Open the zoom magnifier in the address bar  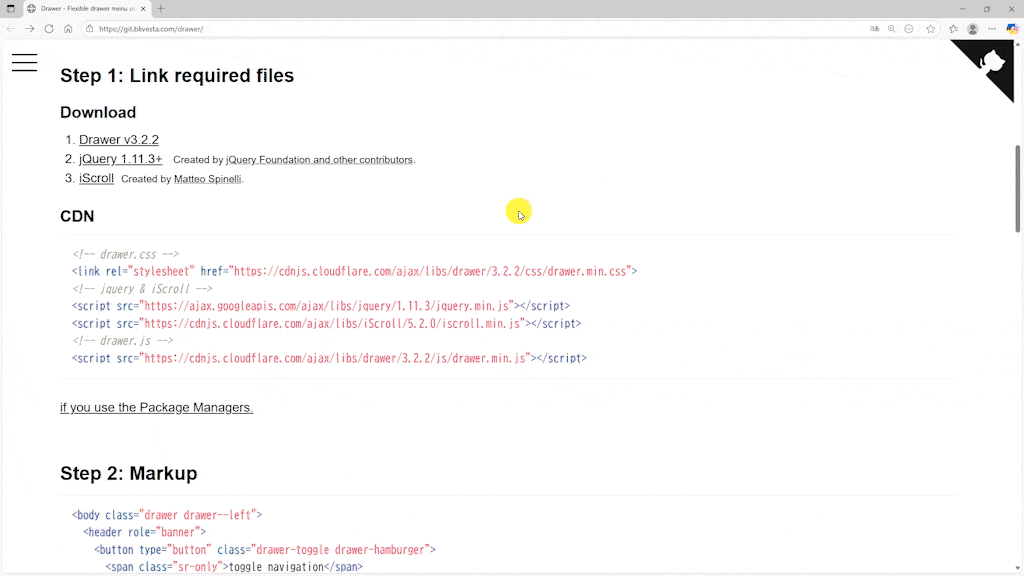[892, 29]
